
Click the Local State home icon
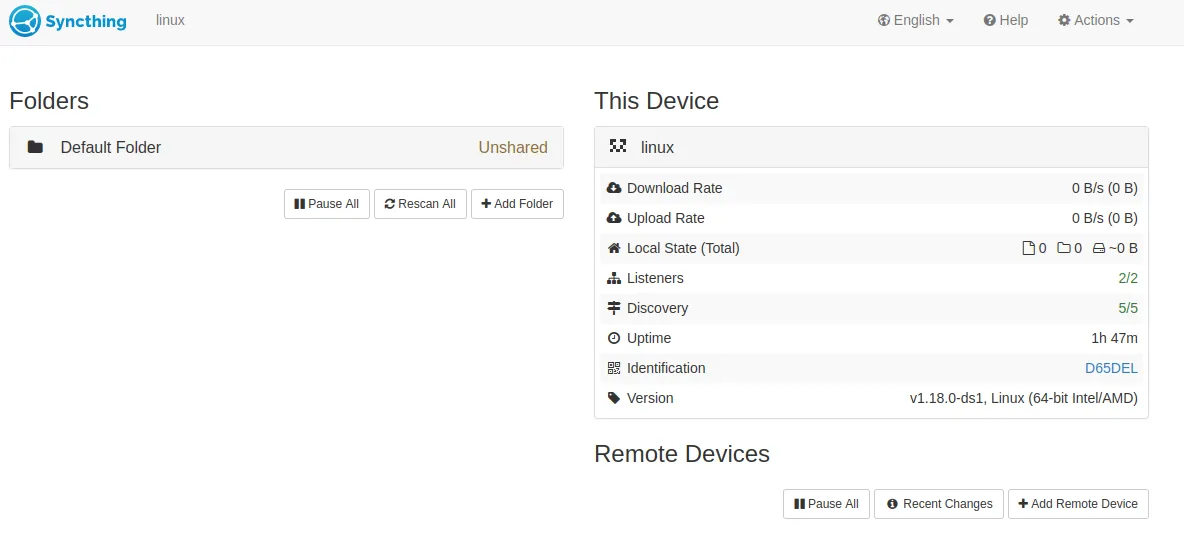[x=614, y=248]
